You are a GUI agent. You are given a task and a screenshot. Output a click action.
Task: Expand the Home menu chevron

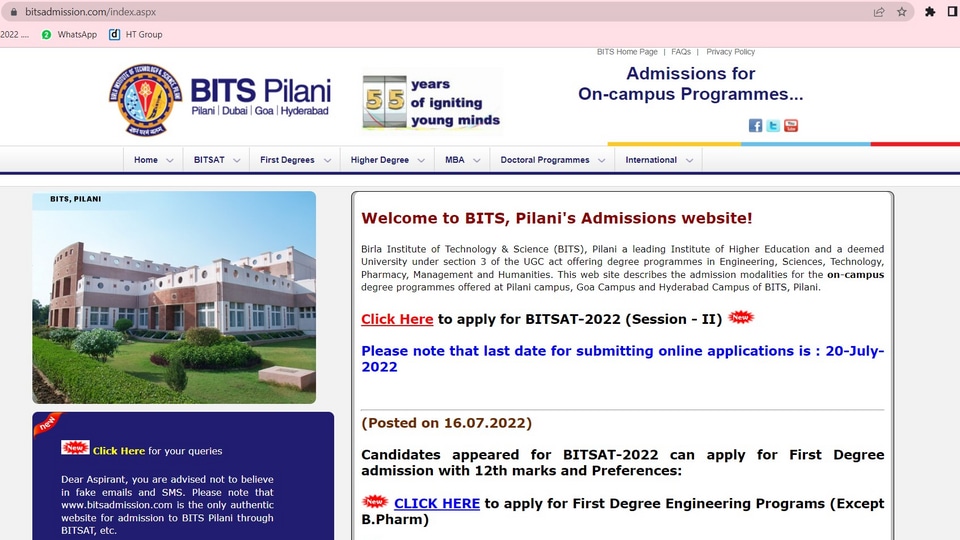(170, 160)
